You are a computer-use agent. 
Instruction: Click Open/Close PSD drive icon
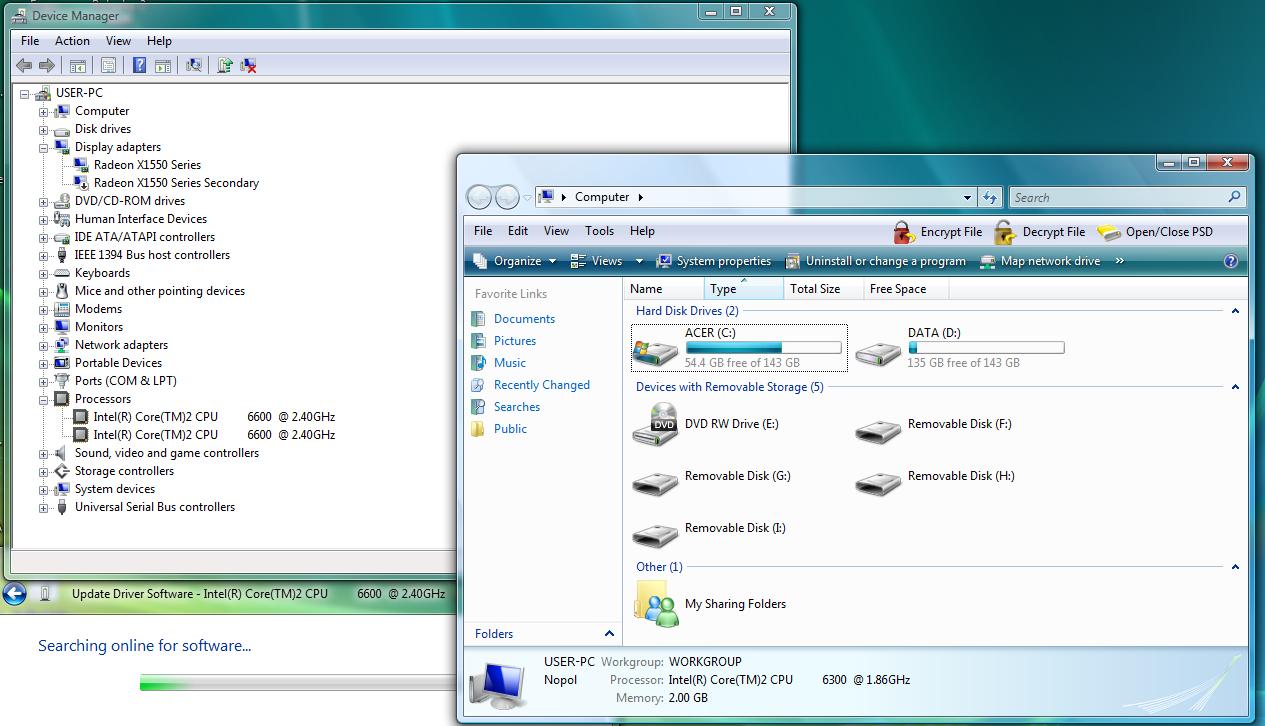click(1156, 232)
